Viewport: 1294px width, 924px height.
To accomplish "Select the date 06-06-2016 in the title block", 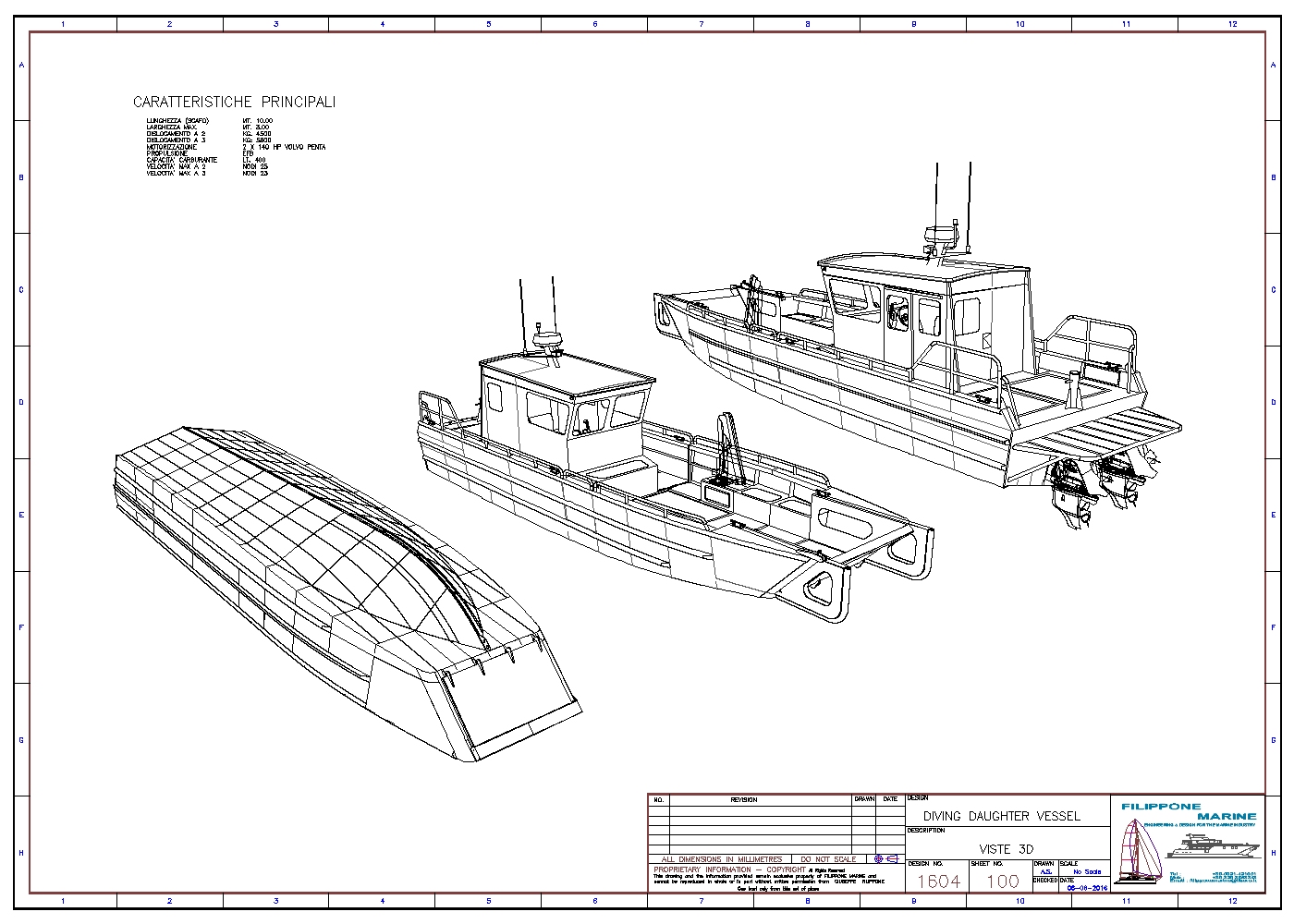I will 1087,889.
